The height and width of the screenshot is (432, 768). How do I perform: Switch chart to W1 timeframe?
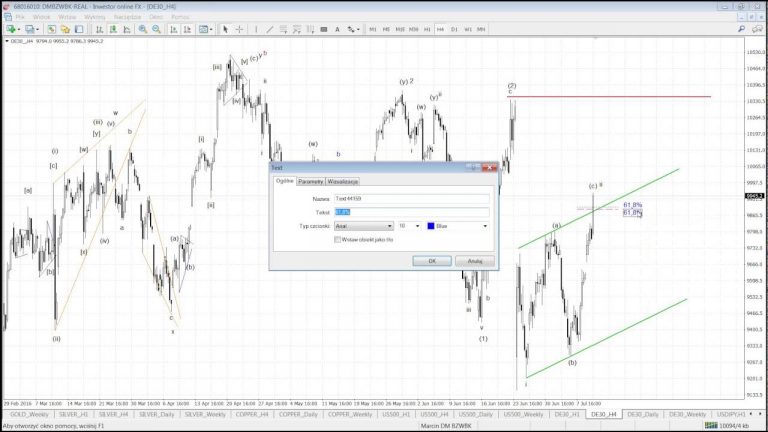click(468, 29)
